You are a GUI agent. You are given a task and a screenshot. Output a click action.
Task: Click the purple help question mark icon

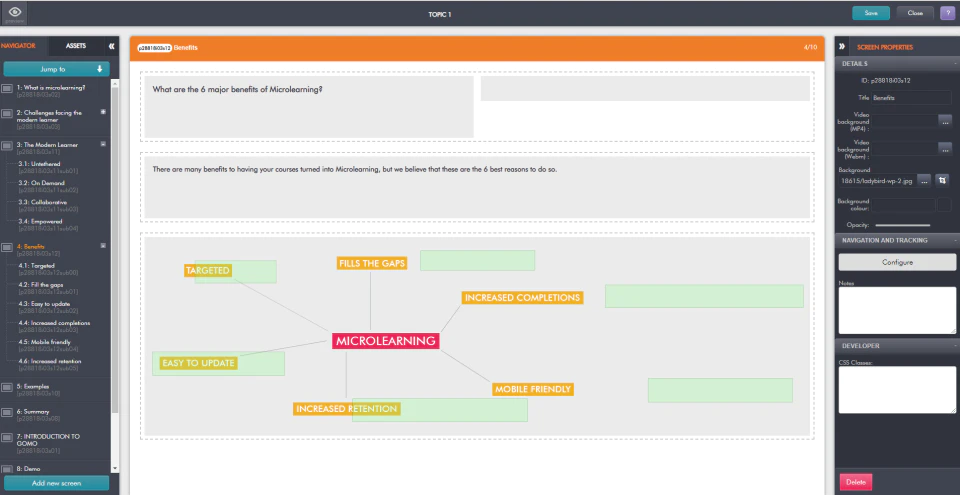(947, 13)
